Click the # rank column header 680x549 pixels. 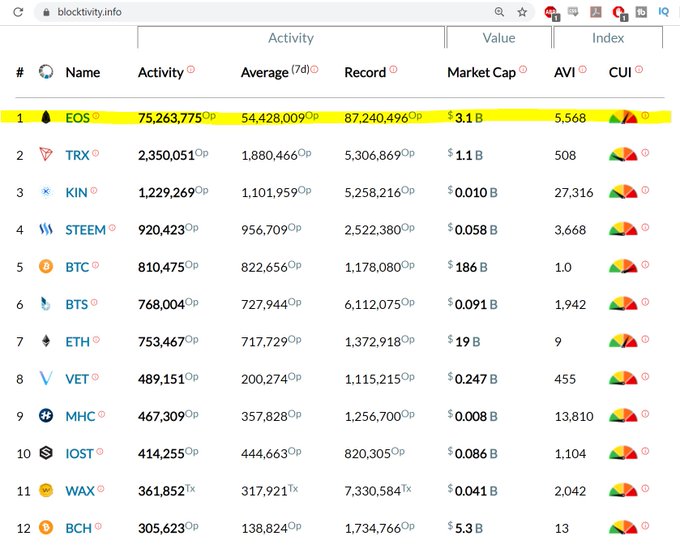(x=20, y=72)
